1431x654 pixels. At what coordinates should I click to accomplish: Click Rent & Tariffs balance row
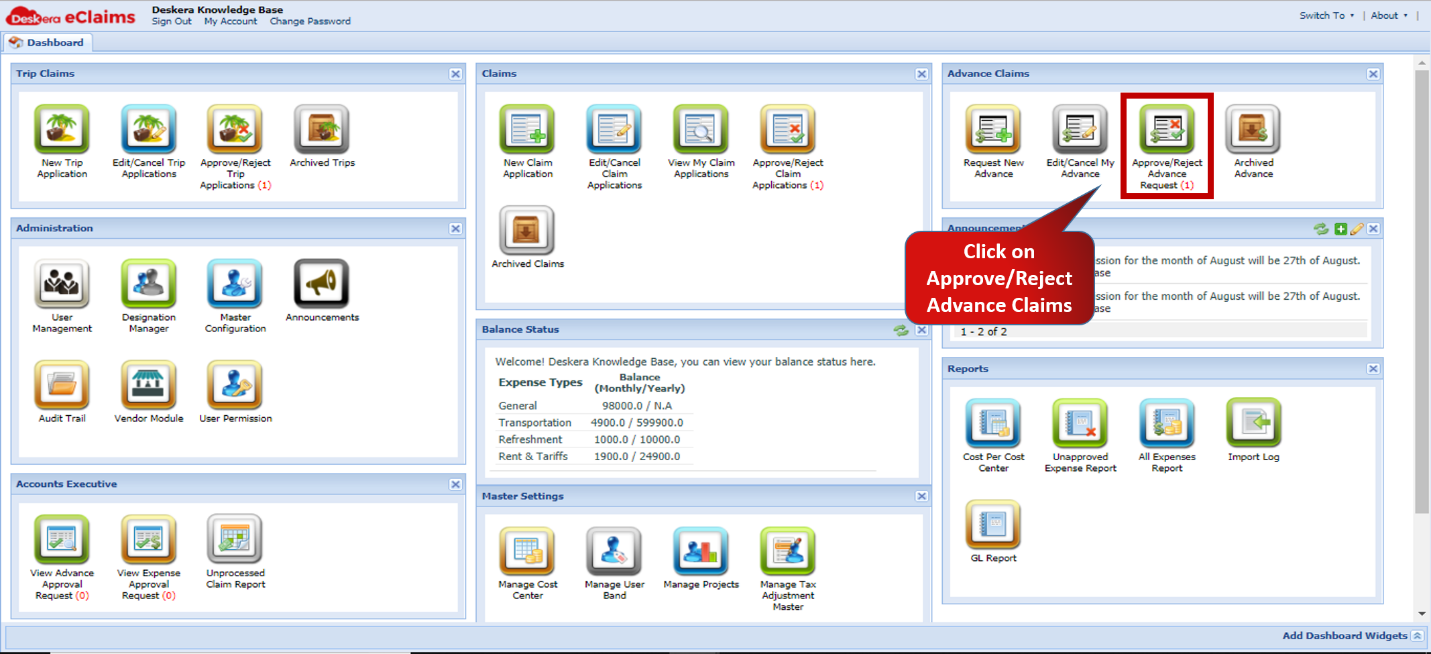pyautogui.click(x=597, y=457)
